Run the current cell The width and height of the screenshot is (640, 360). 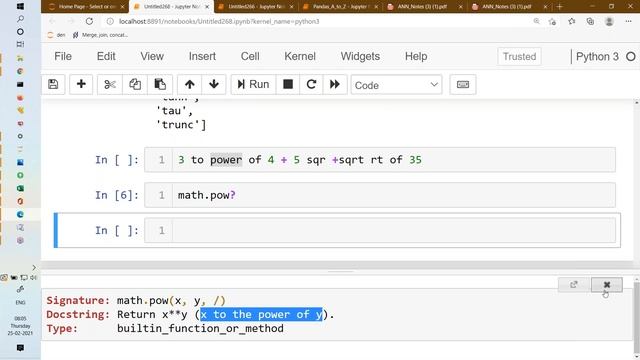click(x=253, y=84)
